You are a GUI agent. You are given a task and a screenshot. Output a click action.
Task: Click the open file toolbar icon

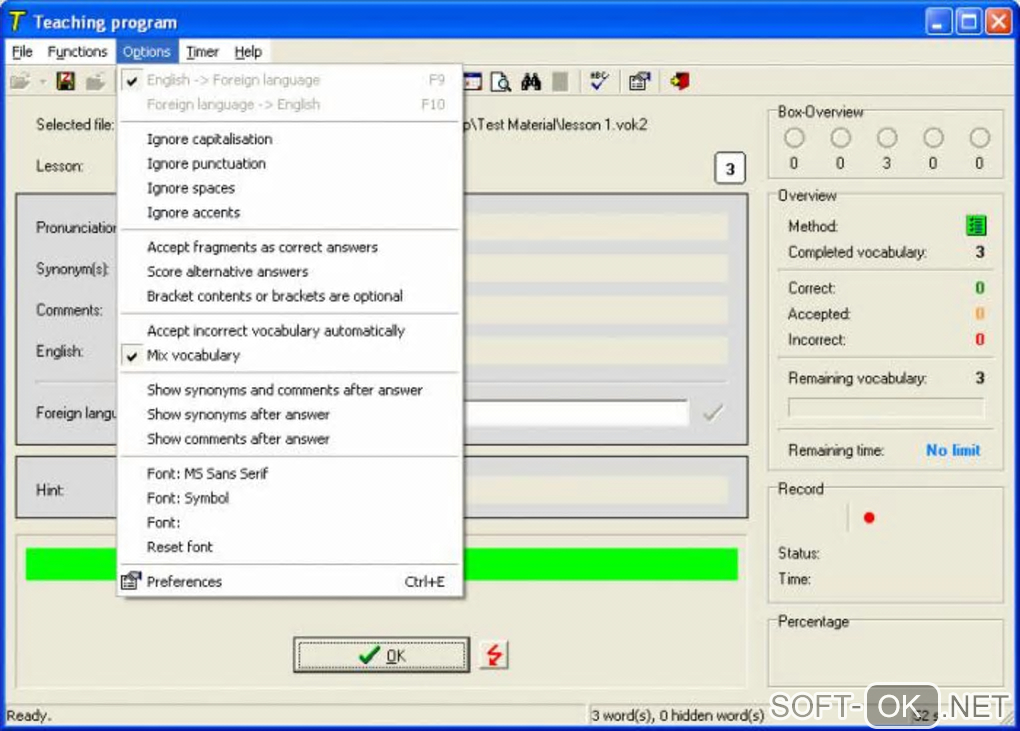click(x=20, y=82)
